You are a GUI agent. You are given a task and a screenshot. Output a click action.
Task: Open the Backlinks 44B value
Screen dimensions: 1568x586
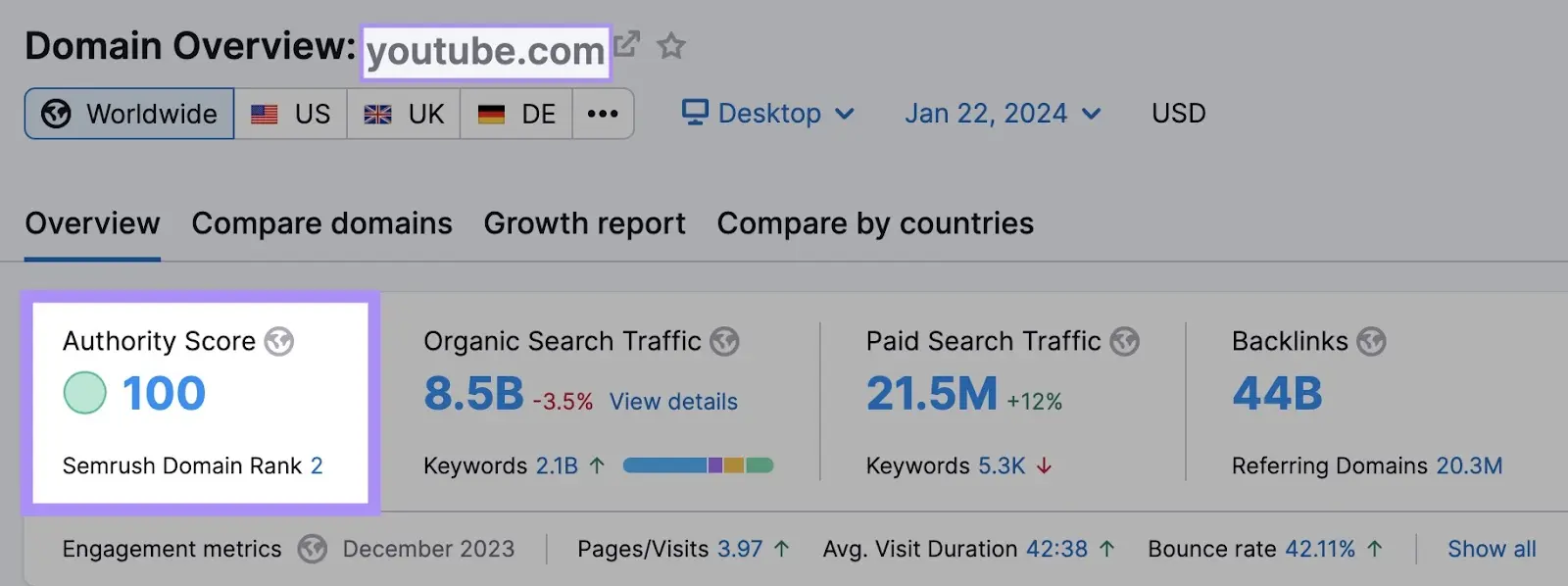click(x=1277, y=393)
